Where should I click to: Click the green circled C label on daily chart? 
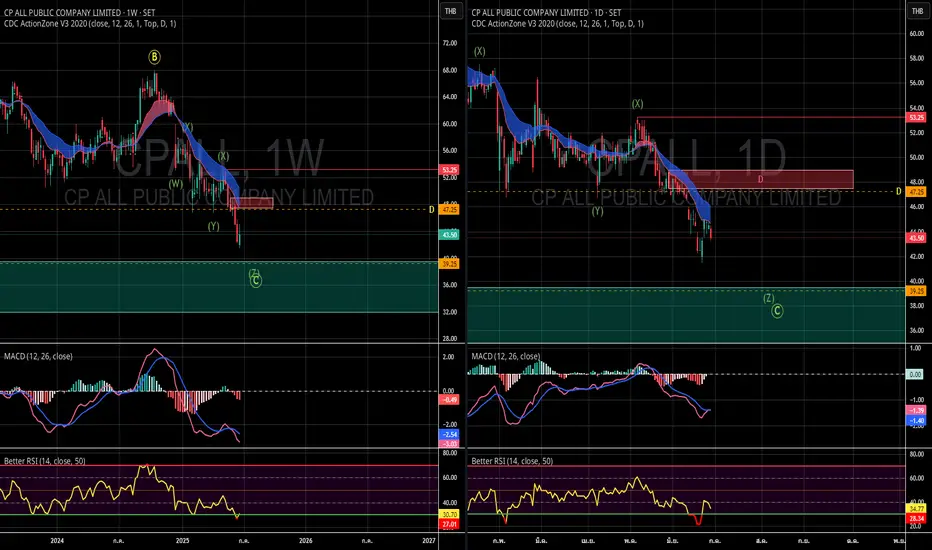tap(777, 310)
